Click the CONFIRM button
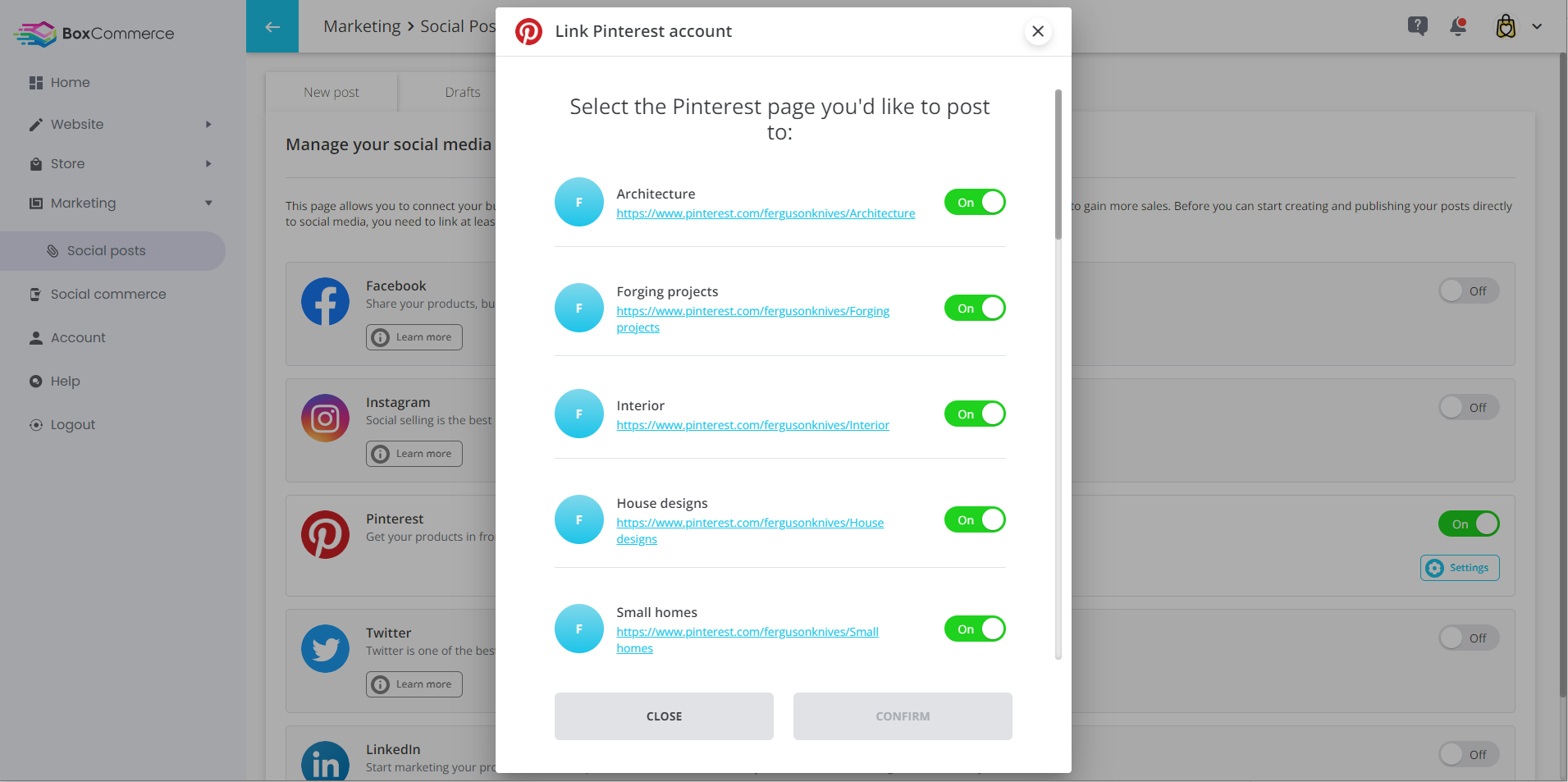1568x782 pixels. 903,716
